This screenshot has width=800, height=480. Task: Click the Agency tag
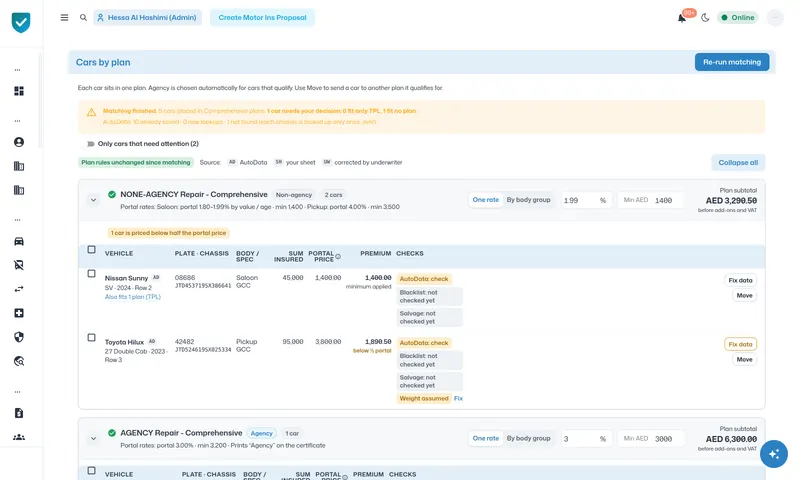click(261, 433)
